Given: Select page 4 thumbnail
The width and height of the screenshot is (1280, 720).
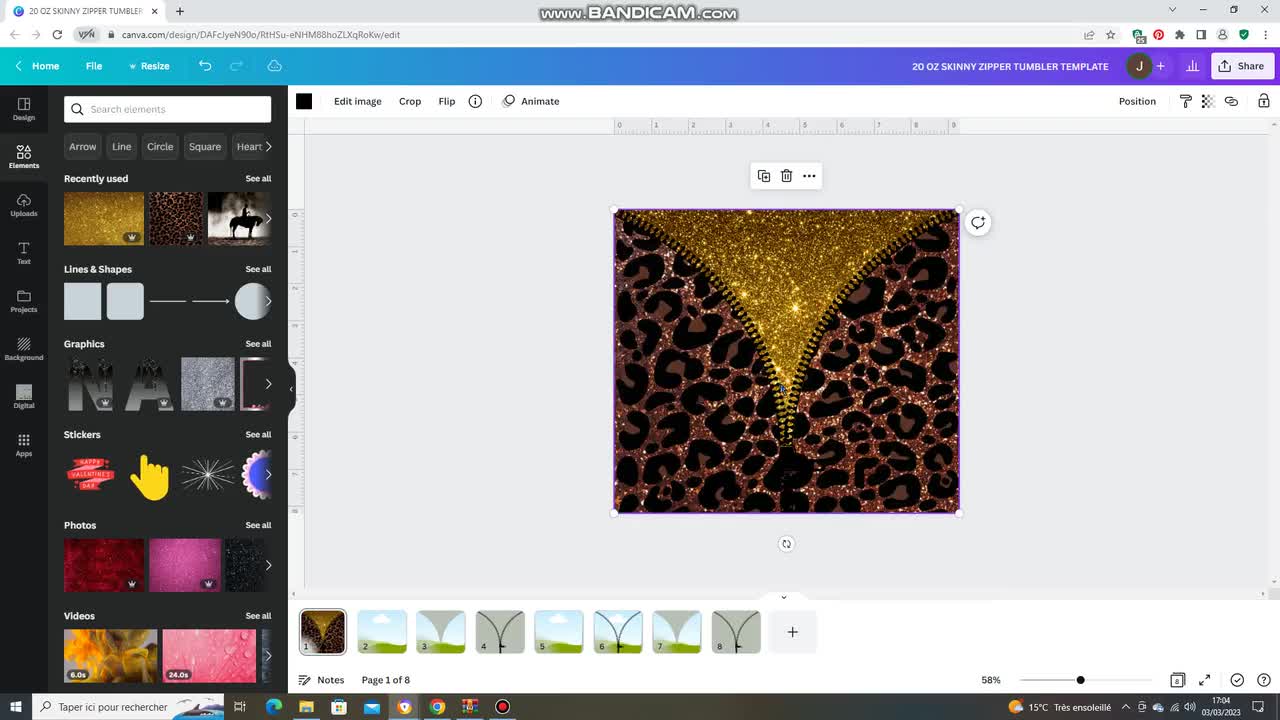Looking at the screenshot, I should (500, 632).
